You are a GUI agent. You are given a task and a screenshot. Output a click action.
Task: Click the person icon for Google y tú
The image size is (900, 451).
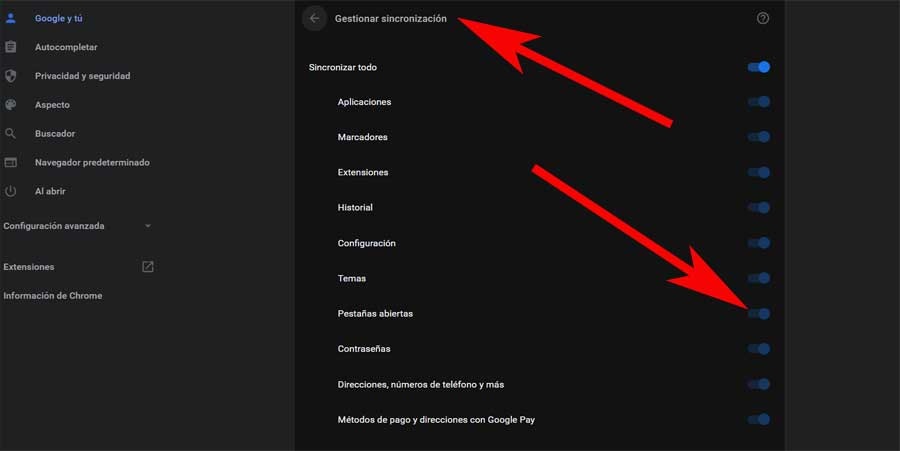(10, 18)
